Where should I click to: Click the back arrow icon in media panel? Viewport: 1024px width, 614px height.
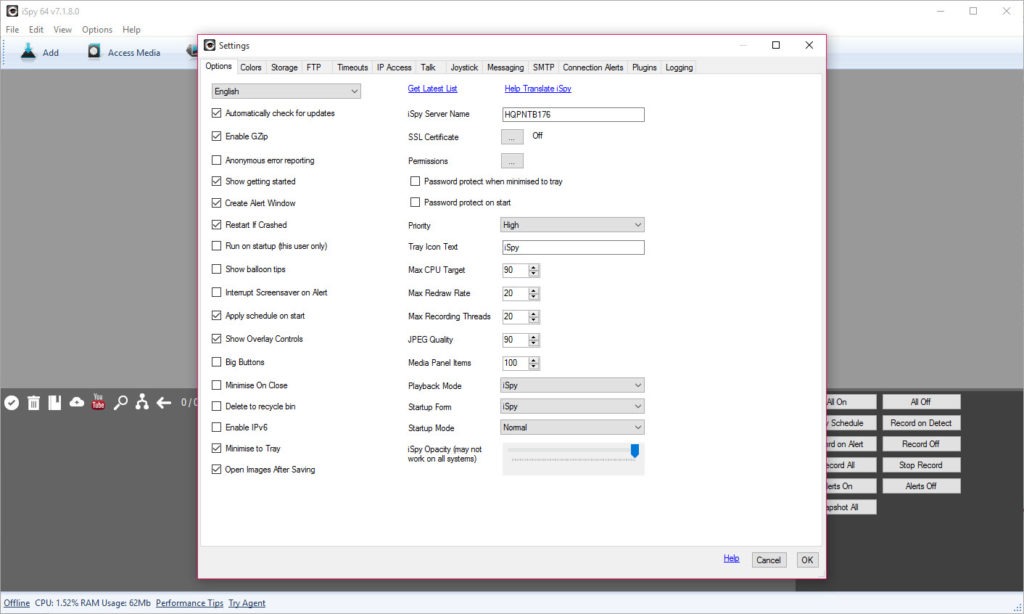point(163,402)
